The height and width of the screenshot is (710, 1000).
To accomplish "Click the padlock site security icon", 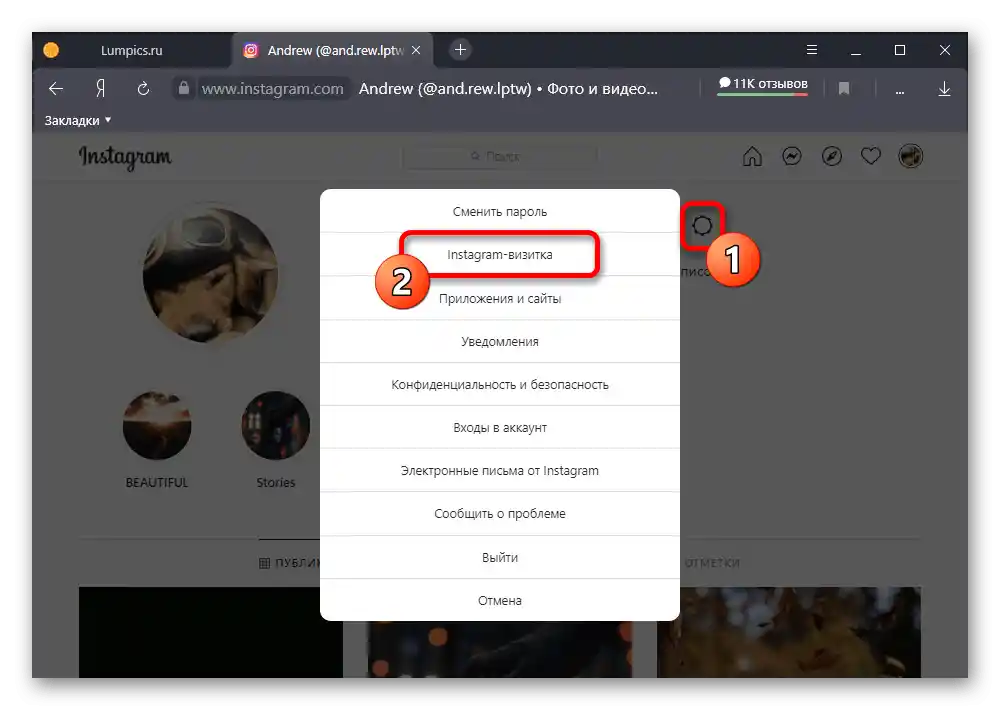I will point(184,88).
